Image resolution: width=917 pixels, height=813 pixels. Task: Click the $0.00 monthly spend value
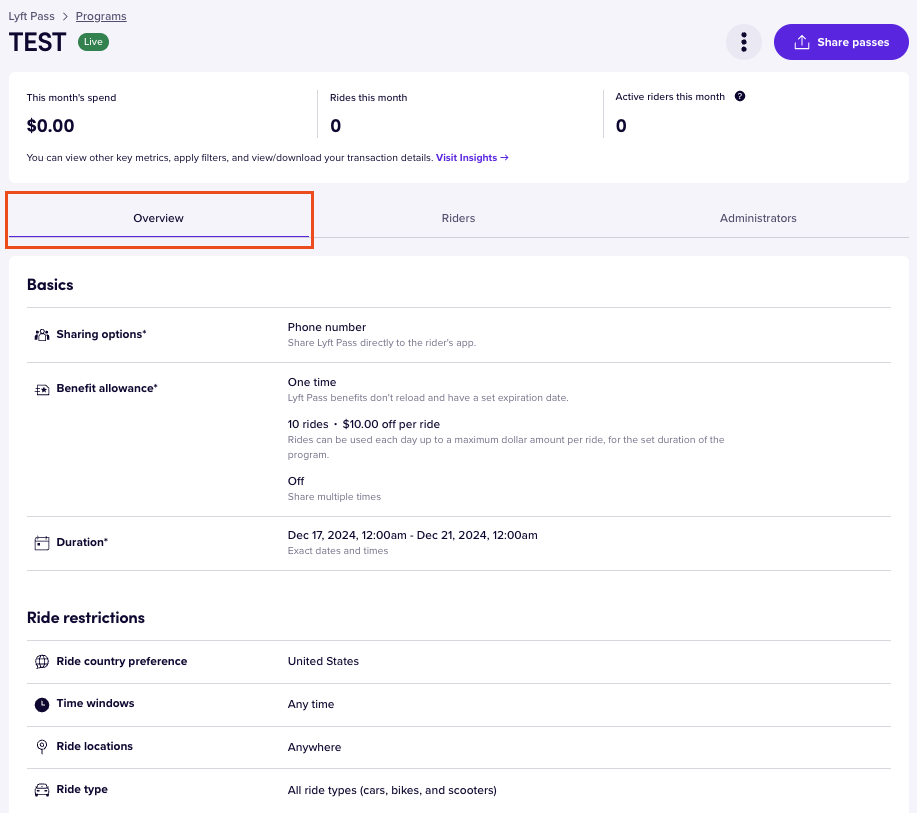click(x=50, y=126)
